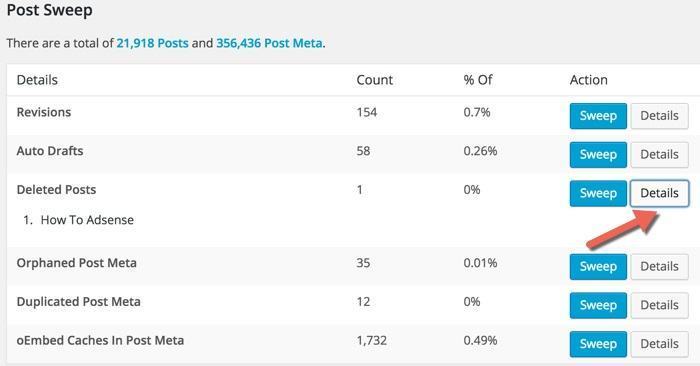
Task: Click the Count column header
Action: (375, 80)
